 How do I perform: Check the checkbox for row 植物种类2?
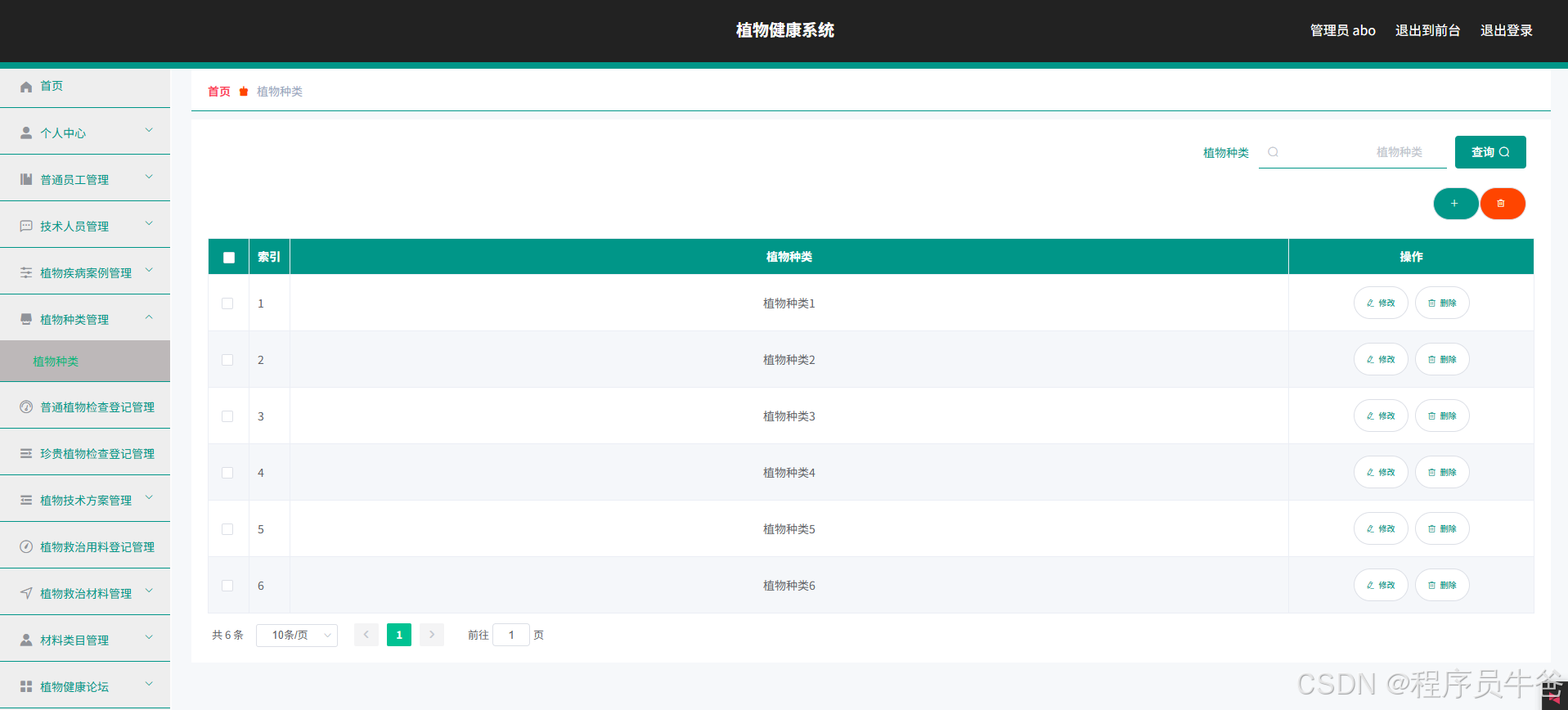tap(227, 360)
